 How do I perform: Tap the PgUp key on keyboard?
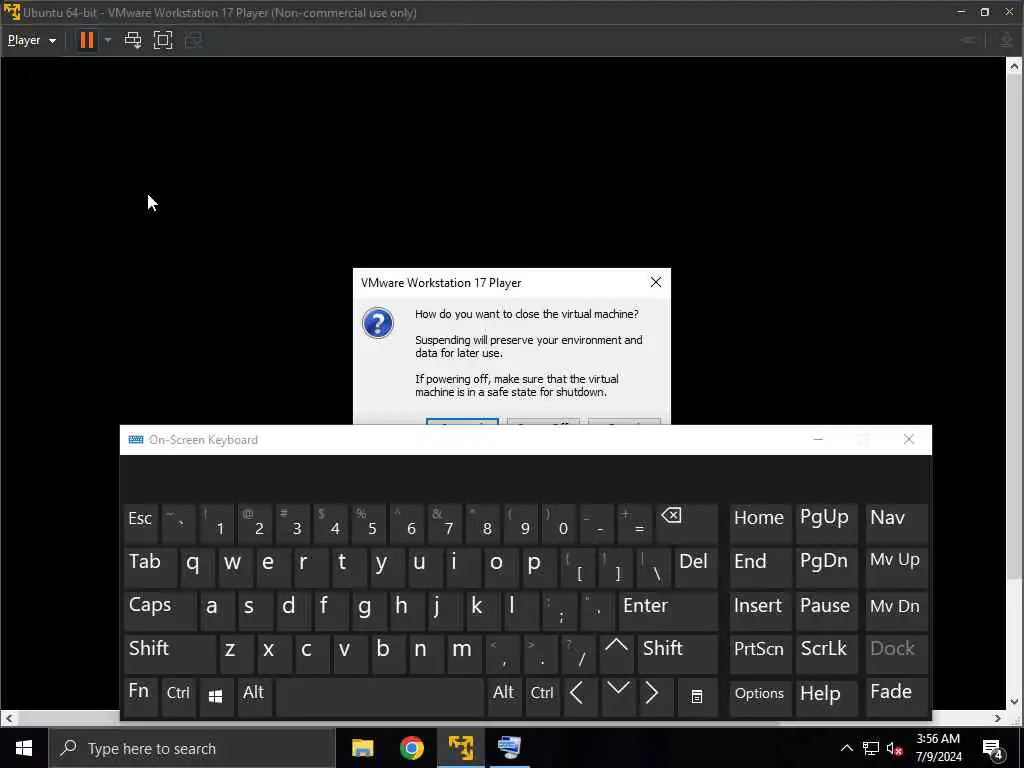(x=825, y=523)
